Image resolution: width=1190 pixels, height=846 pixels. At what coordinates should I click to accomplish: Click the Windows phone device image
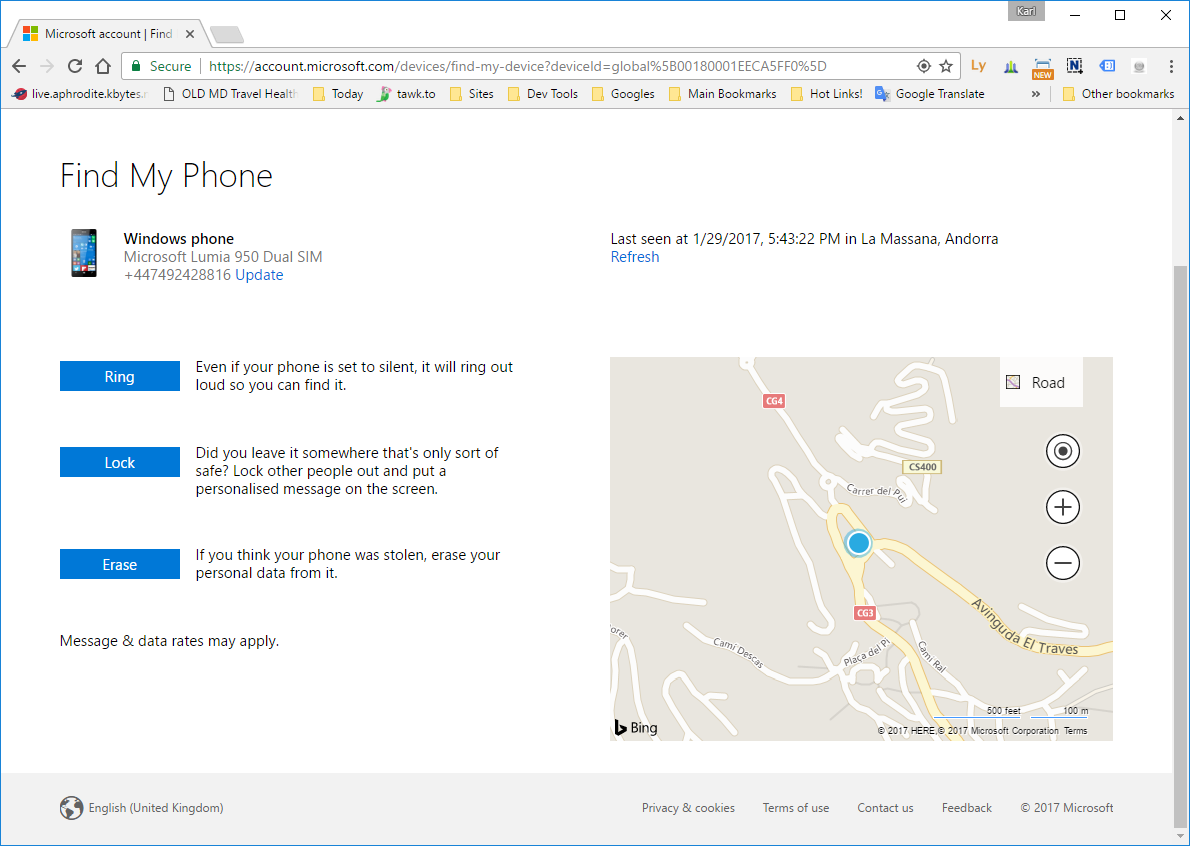pyautogui.click(x=84, y=253)
